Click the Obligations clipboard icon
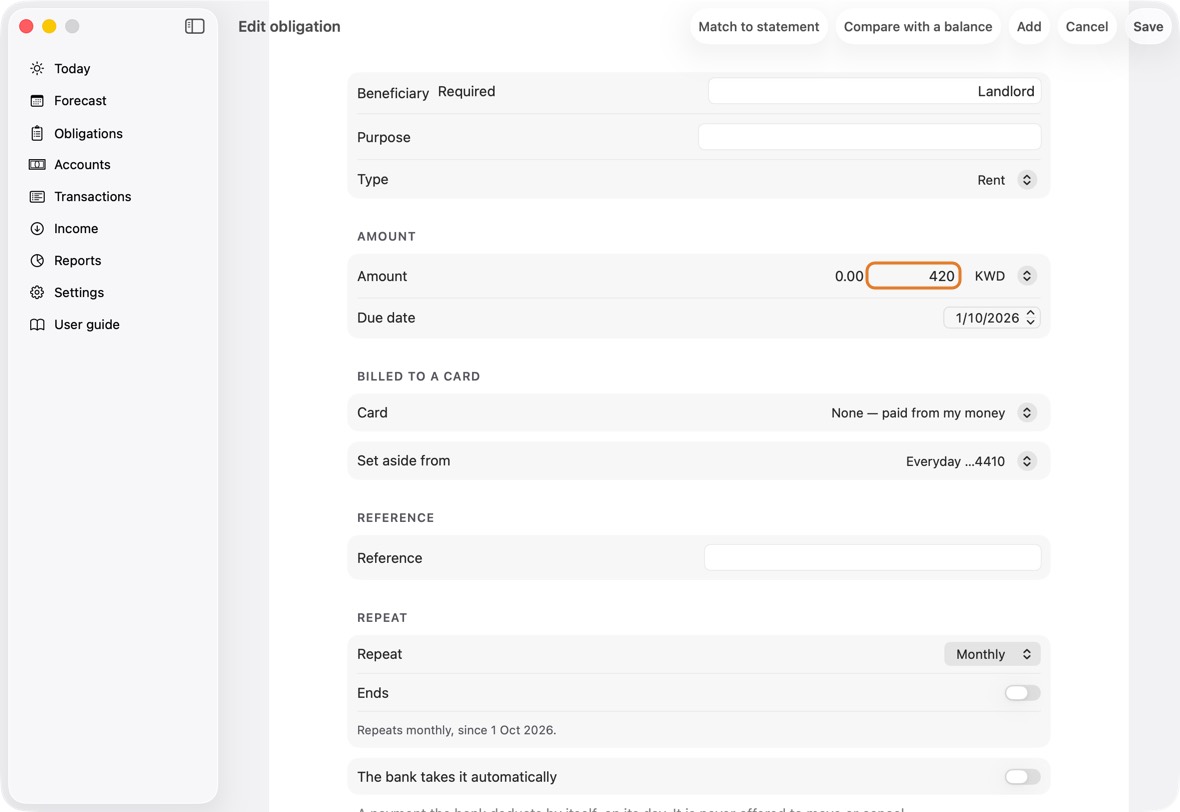The width and height of the screenshot is (1180, 812). tap(37, 133)
